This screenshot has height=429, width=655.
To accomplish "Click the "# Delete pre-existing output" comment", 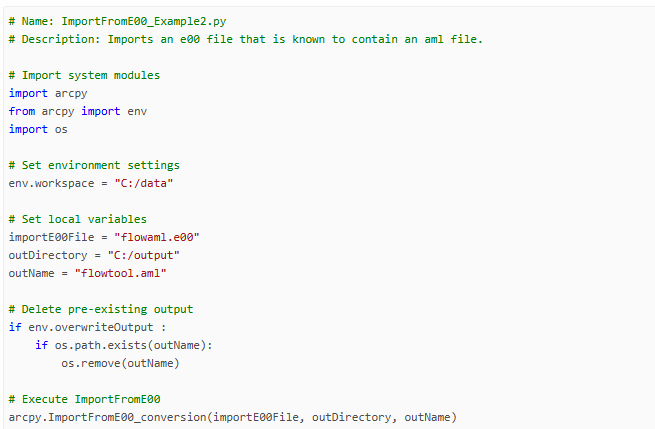I will (100, 309).
